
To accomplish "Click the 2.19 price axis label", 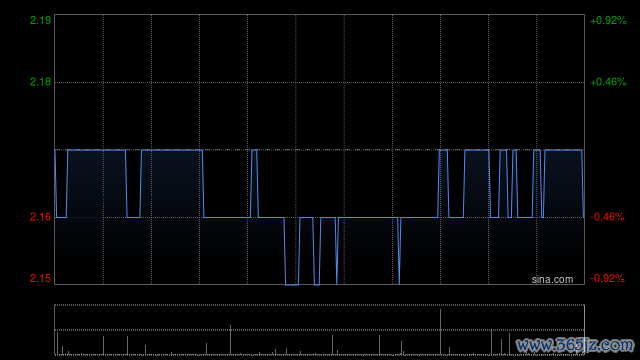I will tap(40, 20).
